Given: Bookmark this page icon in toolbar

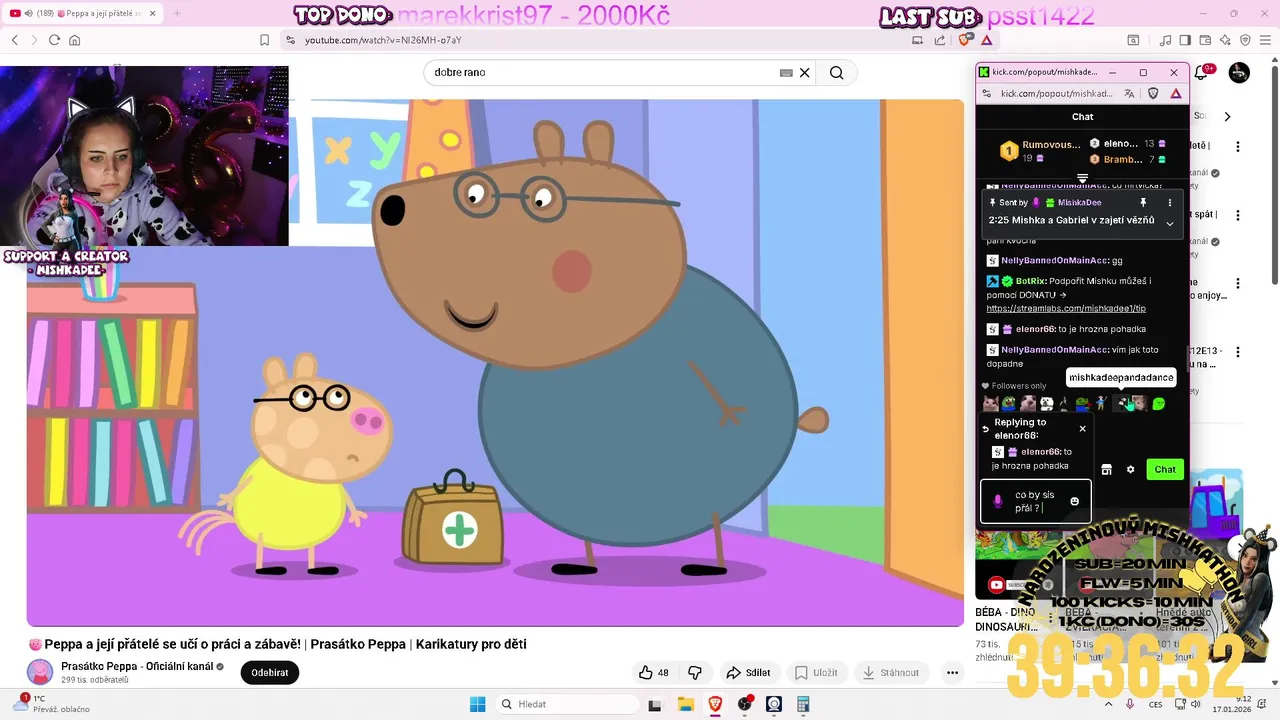Looking at the screenshot, I should tap(264, 40).
